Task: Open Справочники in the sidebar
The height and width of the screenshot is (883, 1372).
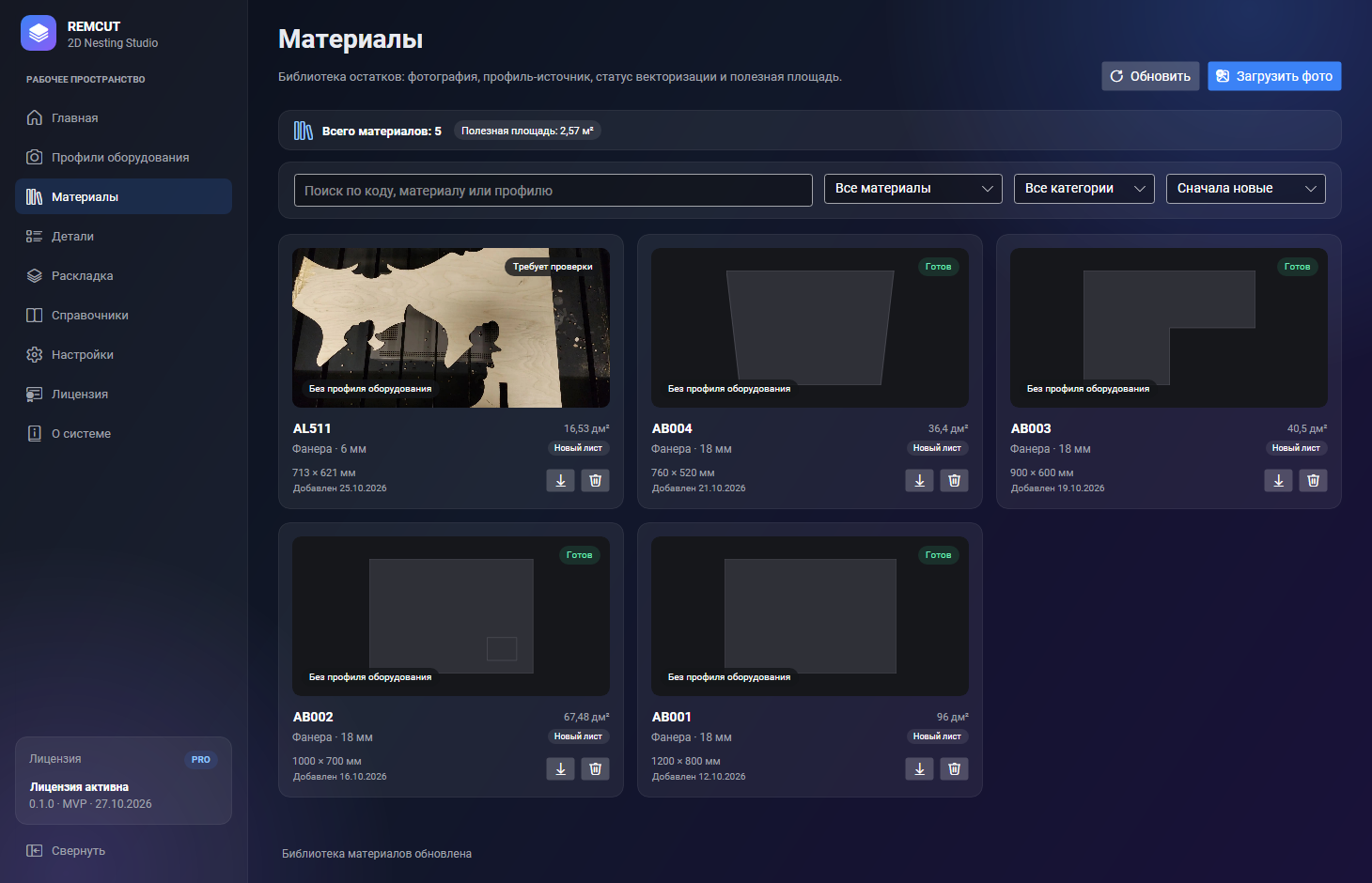Action: 124,315
